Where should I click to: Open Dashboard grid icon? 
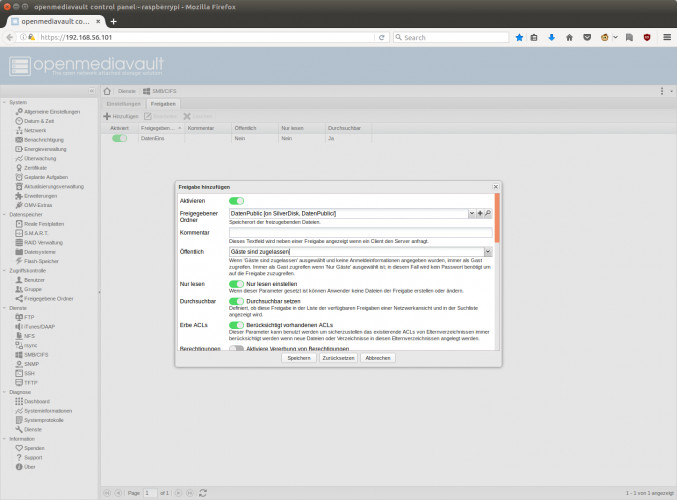tap(19, 402)
